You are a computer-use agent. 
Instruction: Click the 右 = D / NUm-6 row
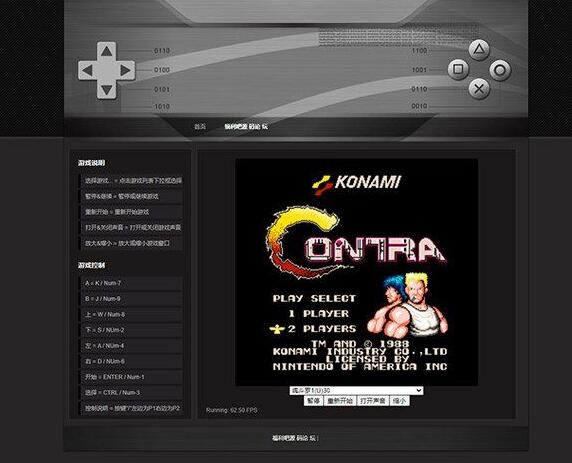point(132,361)
